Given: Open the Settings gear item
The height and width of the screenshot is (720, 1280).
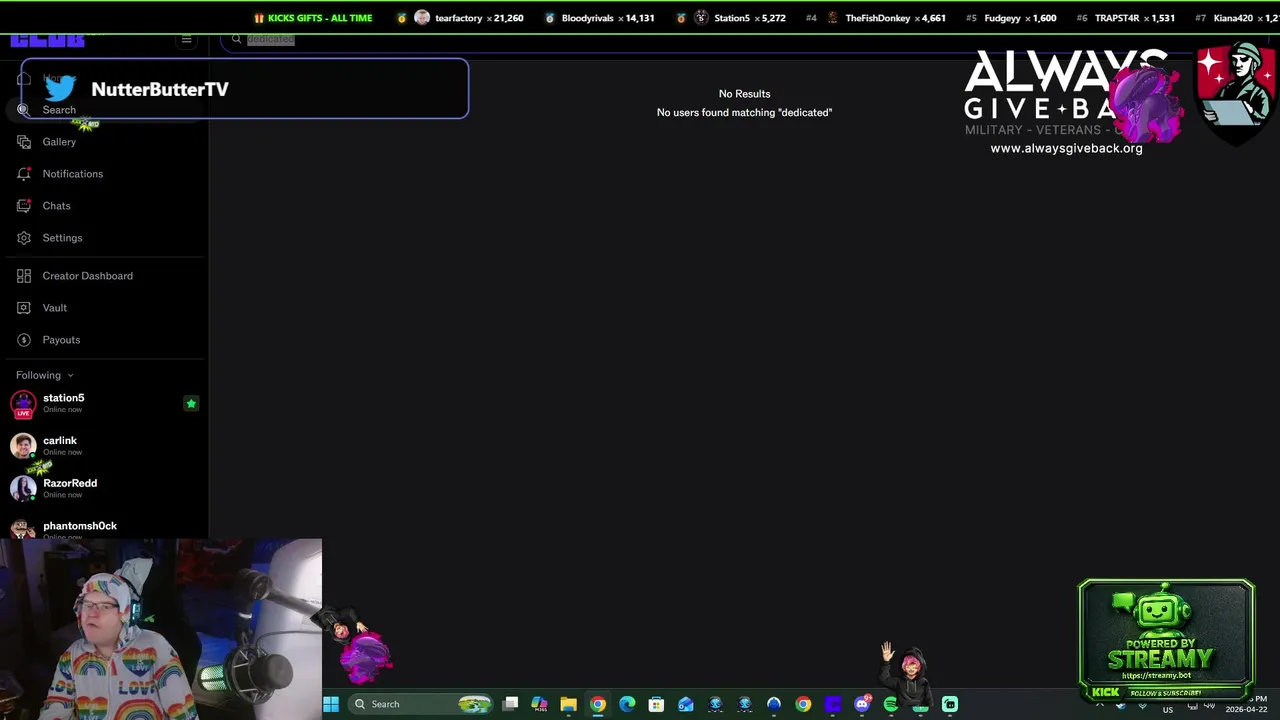Looking at the screenshot, I should point(104,238).
